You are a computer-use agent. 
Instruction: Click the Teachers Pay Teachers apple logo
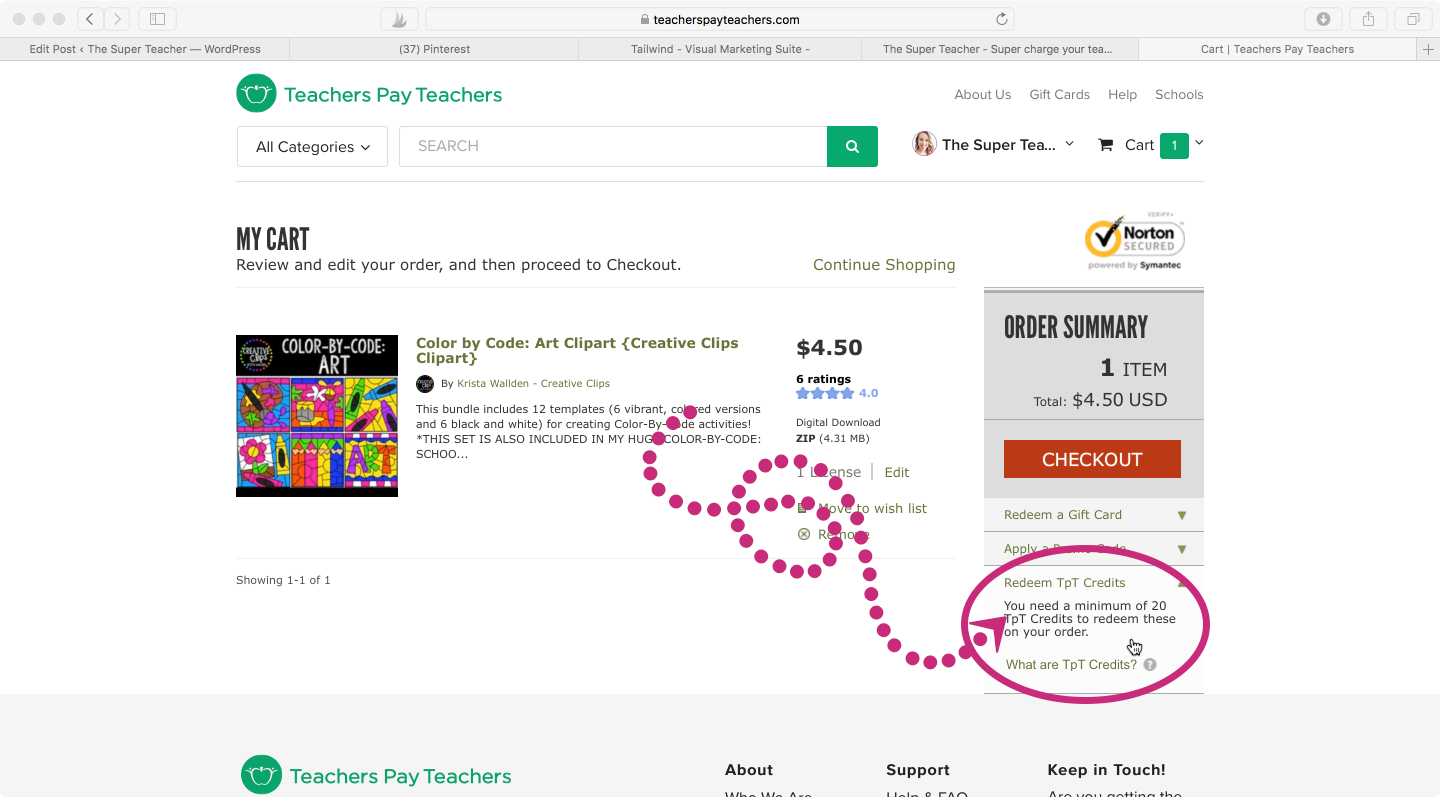click(x=256, y=93)
